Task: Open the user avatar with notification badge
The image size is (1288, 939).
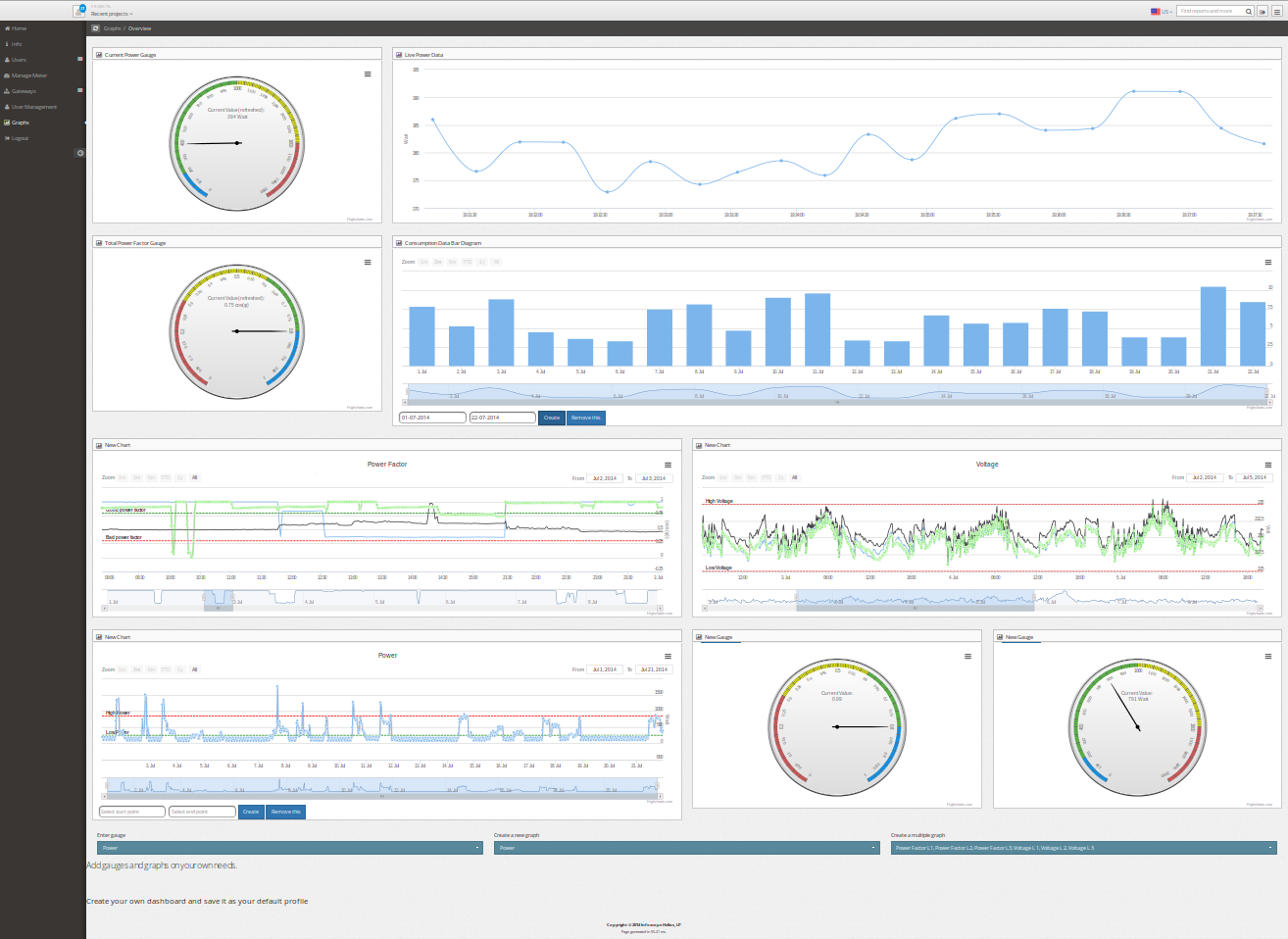Action: (79, 10)
